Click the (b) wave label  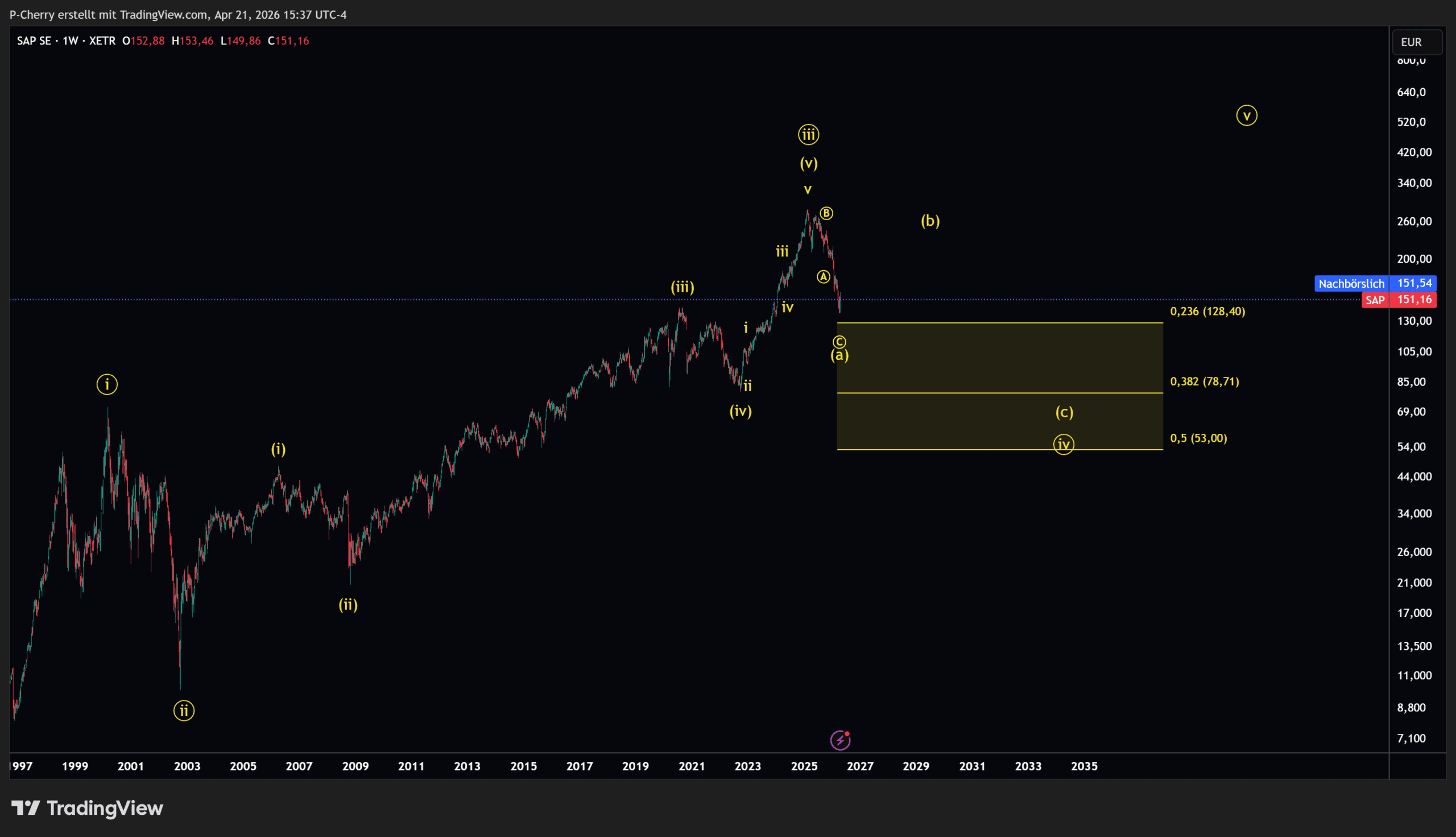tap(930, 221)
